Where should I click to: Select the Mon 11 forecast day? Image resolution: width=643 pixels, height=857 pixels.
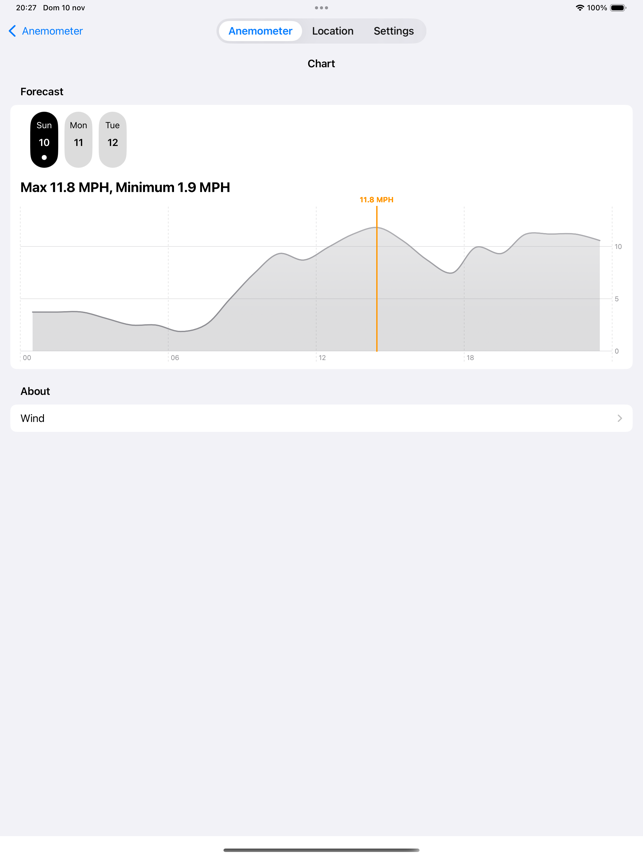click(78, 139)
